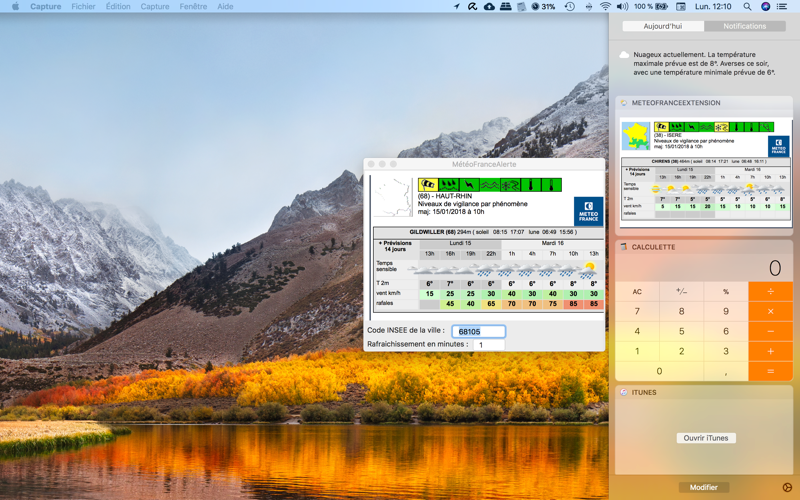Click the wind vigilance icon in MétéoFranceAlerte
The image size is (800, 500).
pos(428,185)
